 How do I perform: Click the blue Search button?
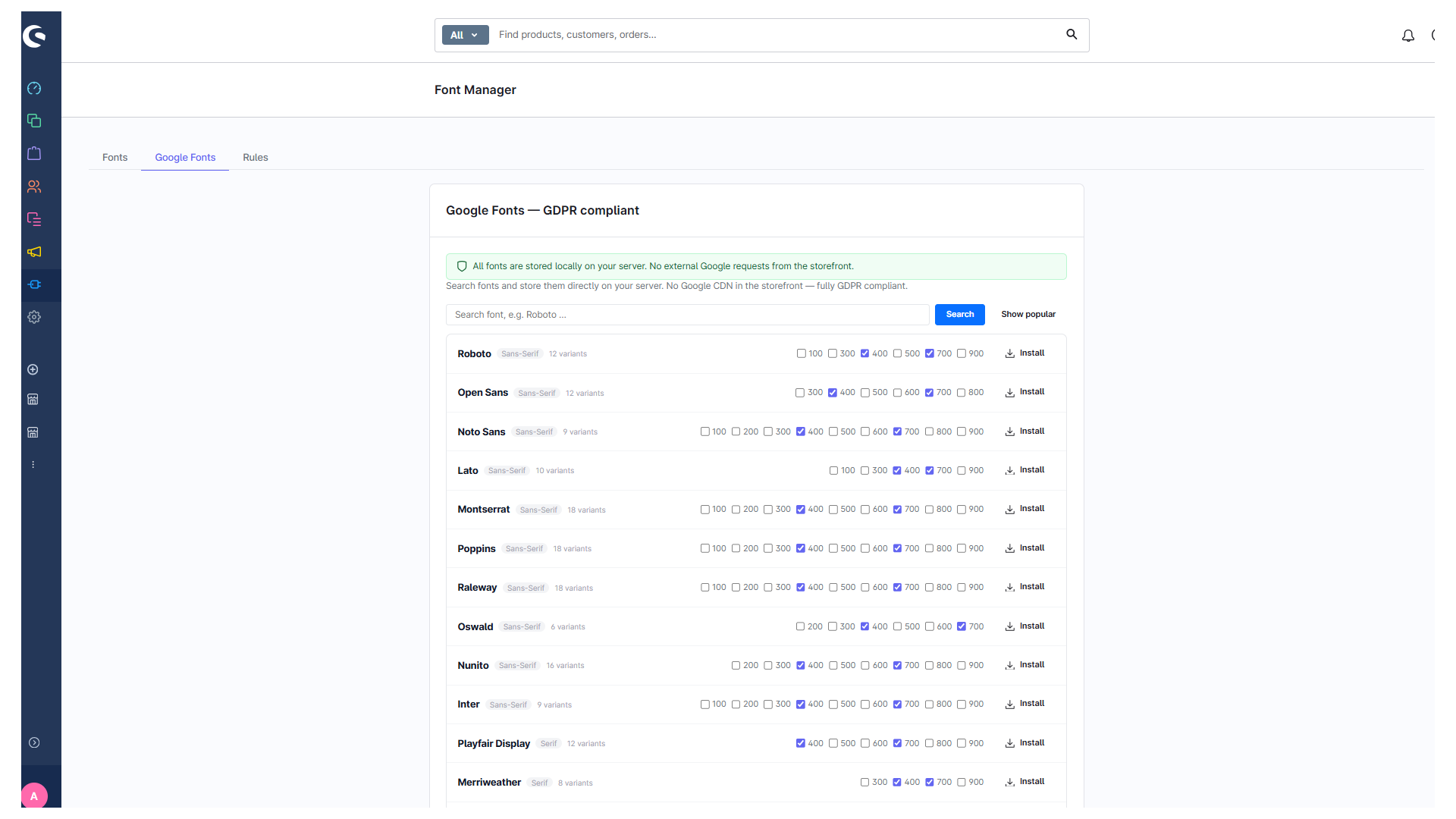[x=960, y=315]
